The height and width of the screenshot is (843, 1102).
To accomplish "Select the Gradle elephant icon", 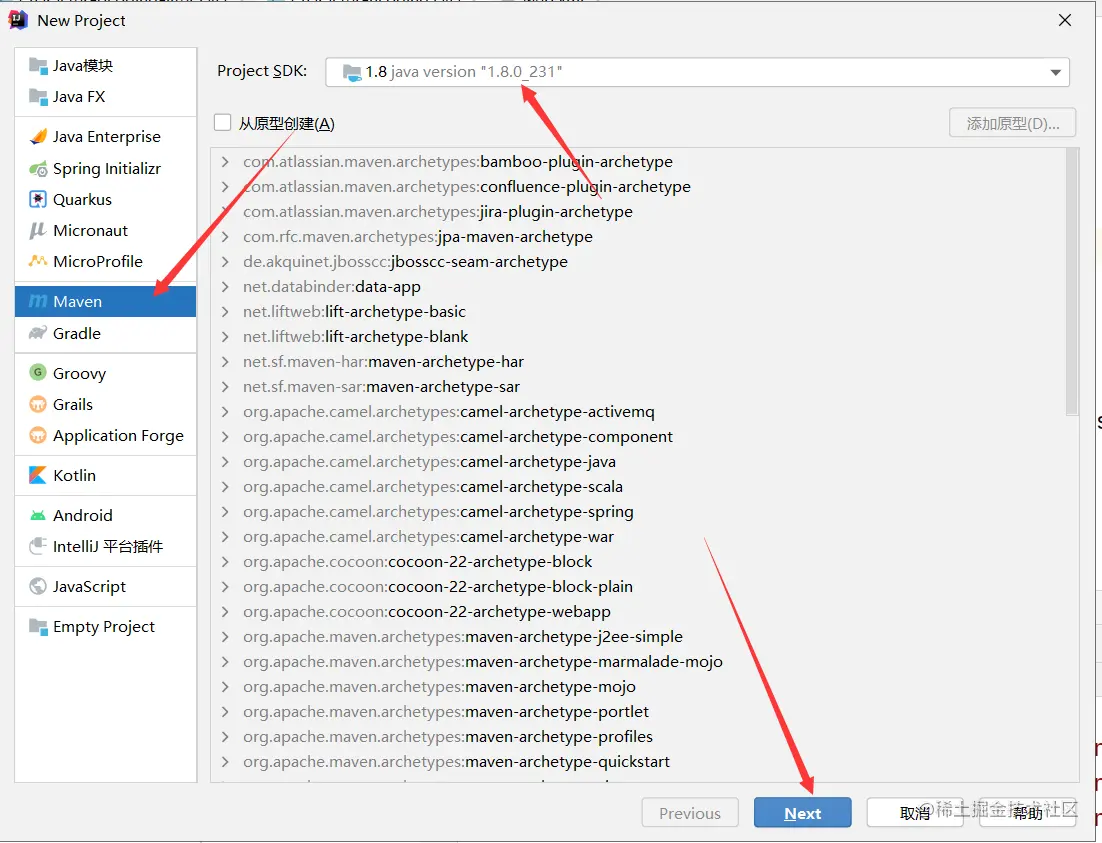I will 38,333.
